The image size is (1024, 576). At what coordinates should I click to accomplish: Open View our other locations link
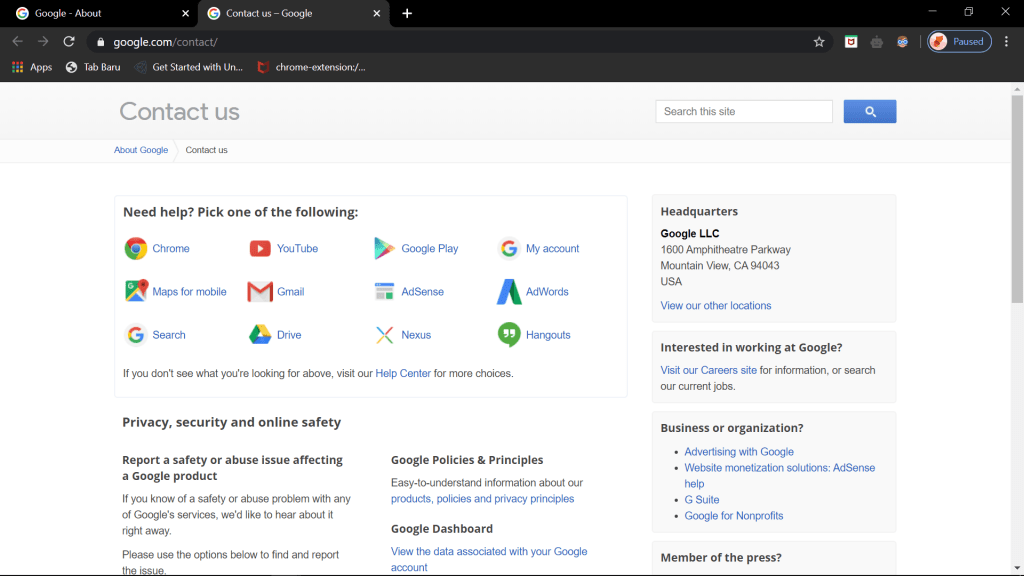pyautogui.click(x=716, y=306)
